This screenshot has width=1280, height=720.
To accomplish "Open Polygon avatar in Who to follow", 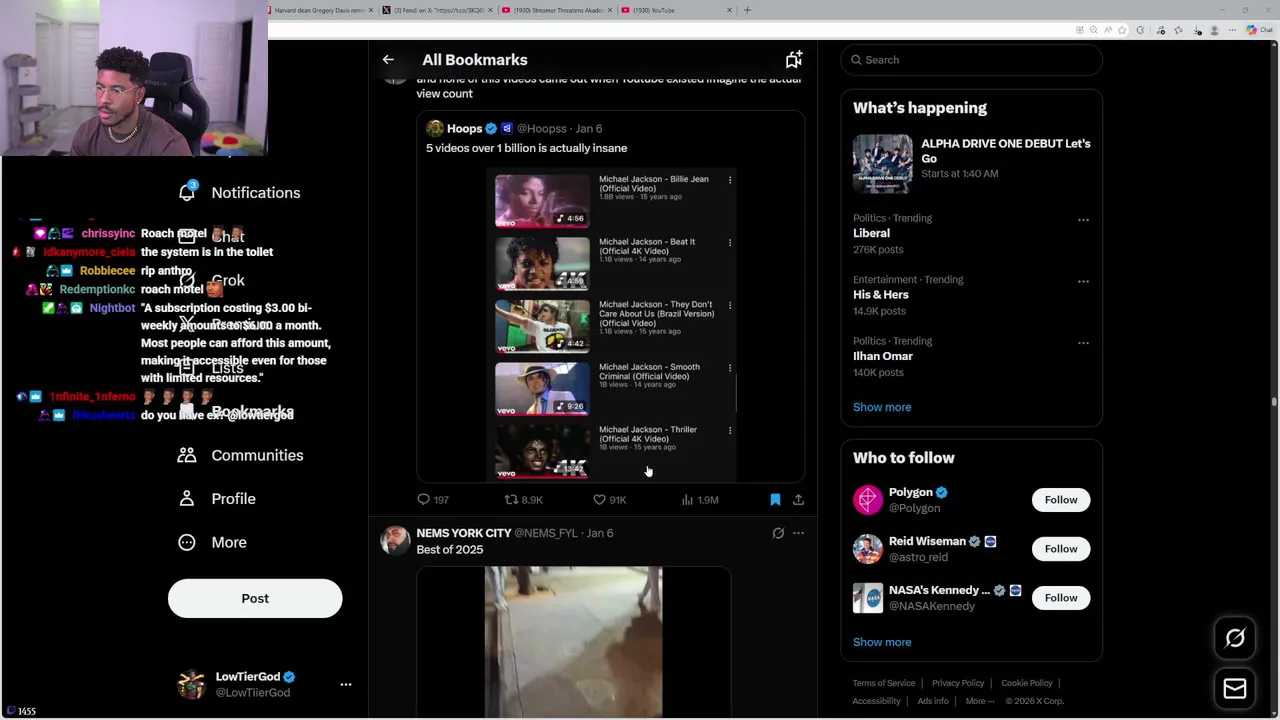I will coord(868,500).
